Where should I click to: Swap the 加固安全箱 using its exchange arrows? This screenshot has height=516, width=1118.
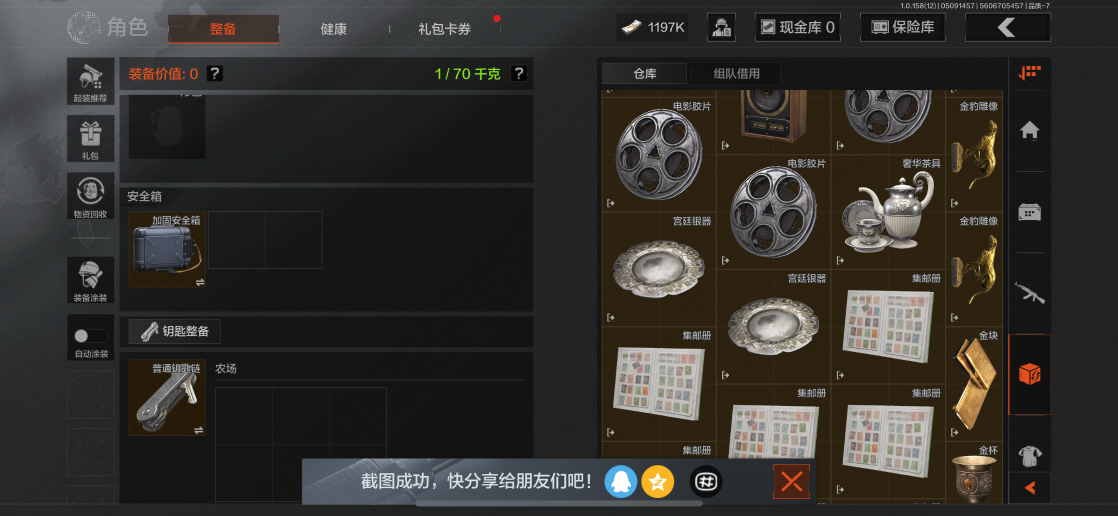200,282
